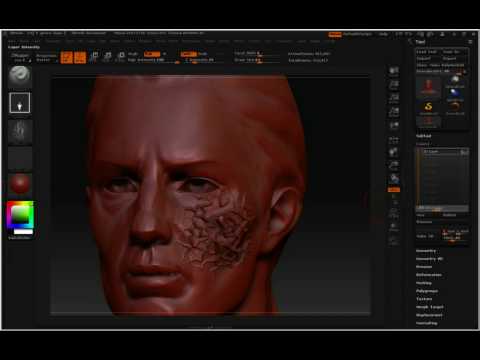Click the Tool palette dock icon
This screenshot has width=480, height=360.
[470, 42]
